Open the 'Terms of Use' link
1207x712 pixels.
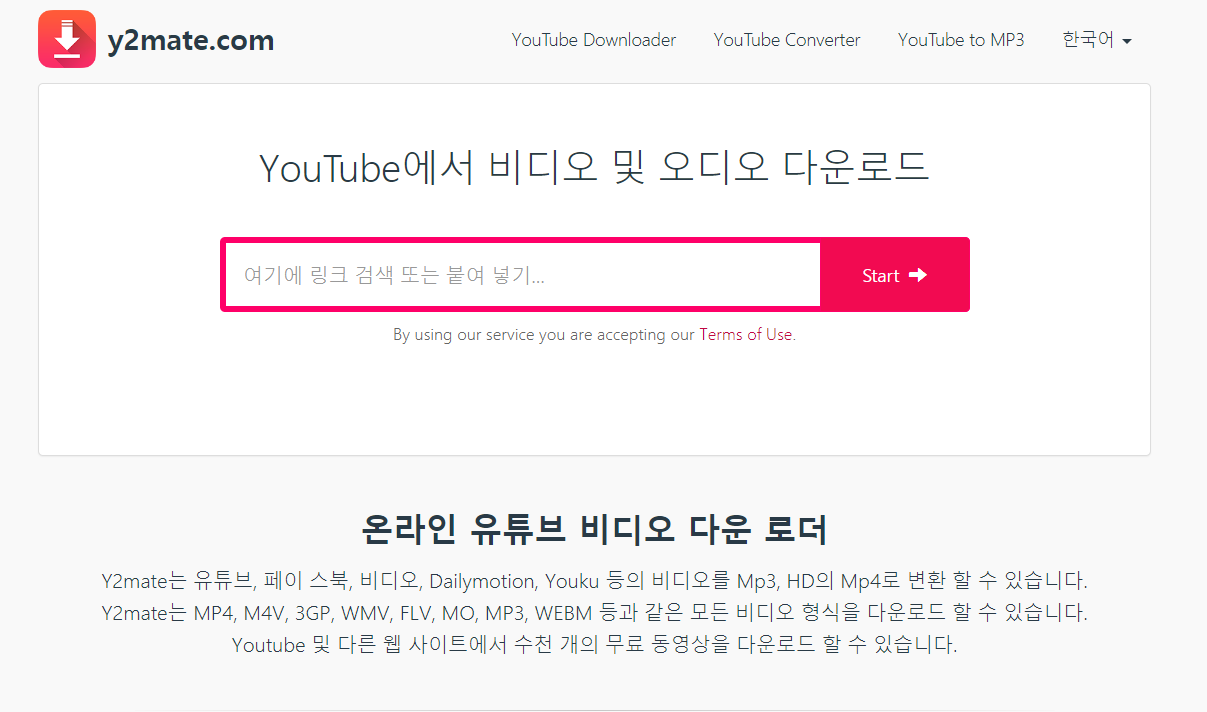746,334
